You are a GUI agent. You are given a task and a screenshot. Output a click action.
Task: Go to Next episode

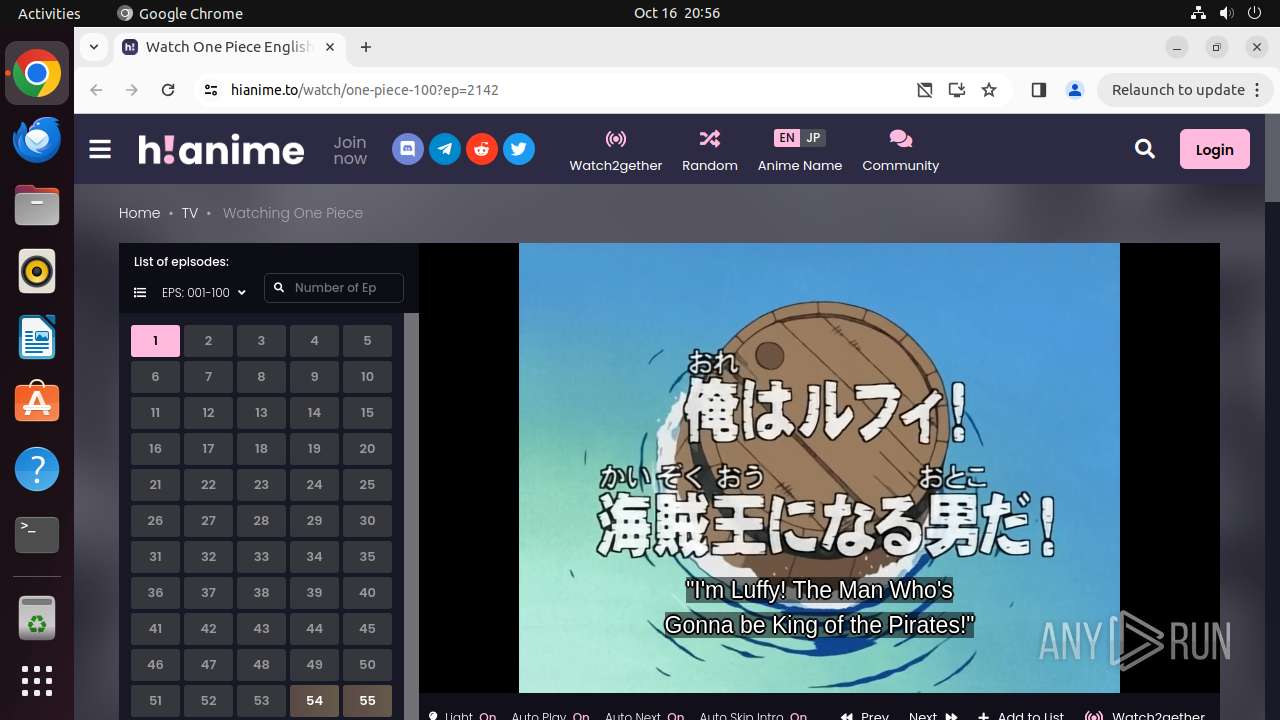(x=933, y=715)
